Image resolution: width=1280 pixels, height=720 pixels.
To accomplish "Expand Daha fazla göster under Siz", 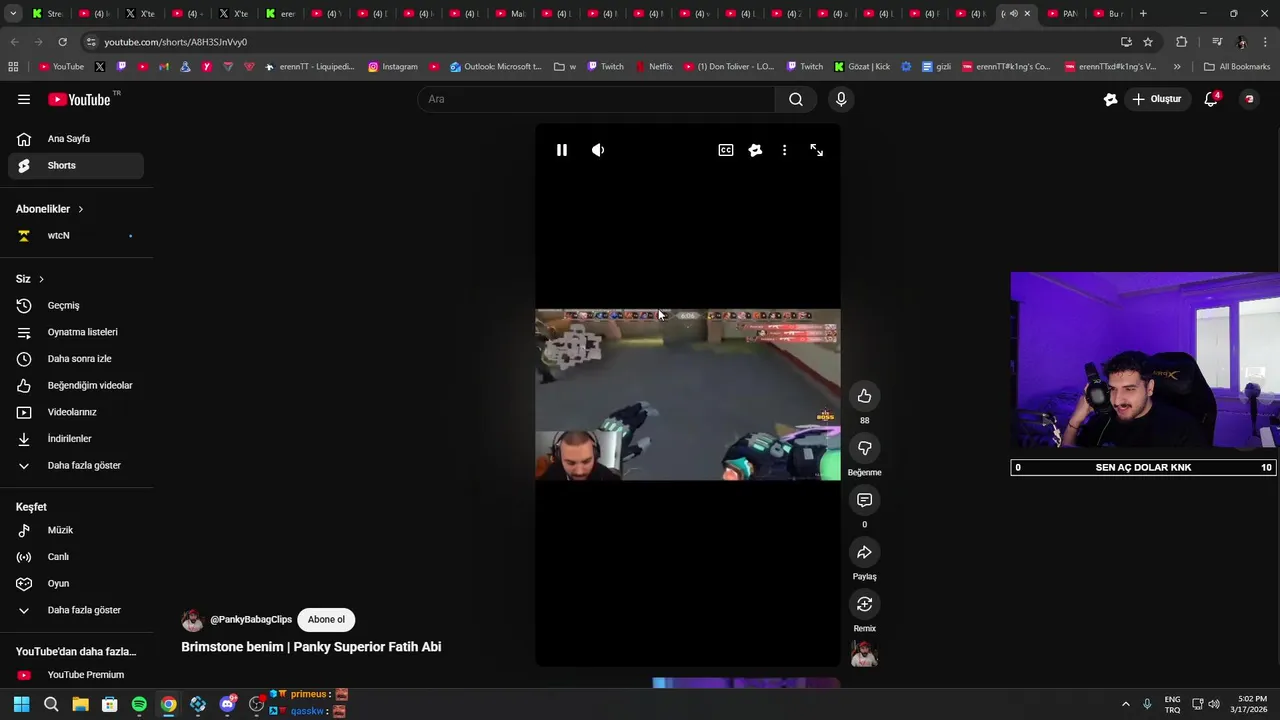I will pos(76,465).
